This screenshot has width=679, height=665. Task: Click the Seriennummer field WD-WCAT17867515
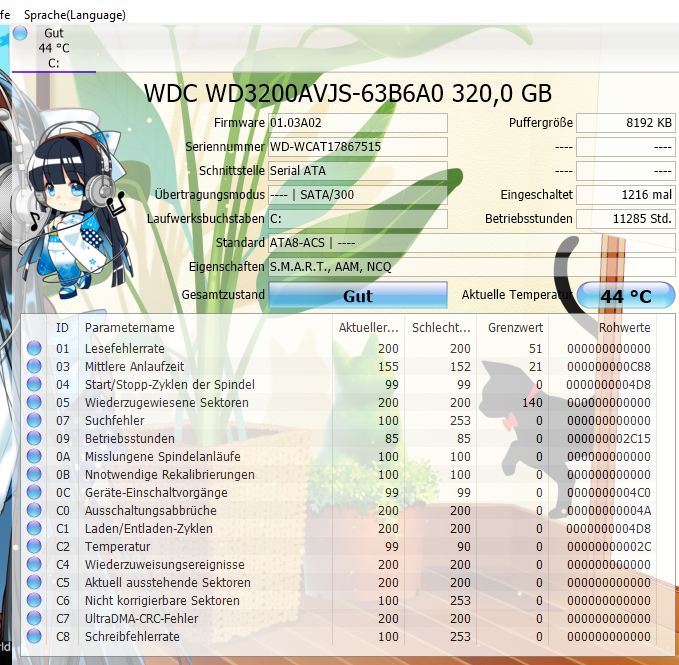(358, 147)
